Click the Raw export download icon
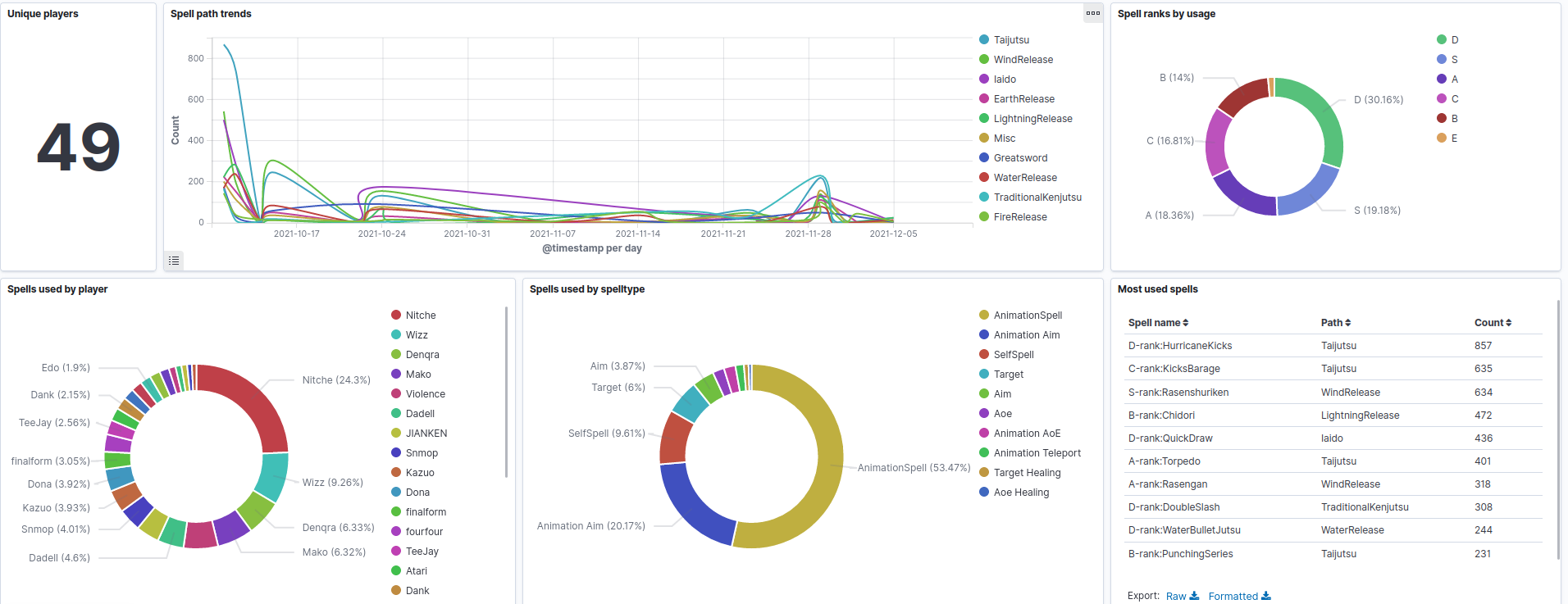The height and width of the screenshot is (604, 1568). click(x=1194, y=596)
